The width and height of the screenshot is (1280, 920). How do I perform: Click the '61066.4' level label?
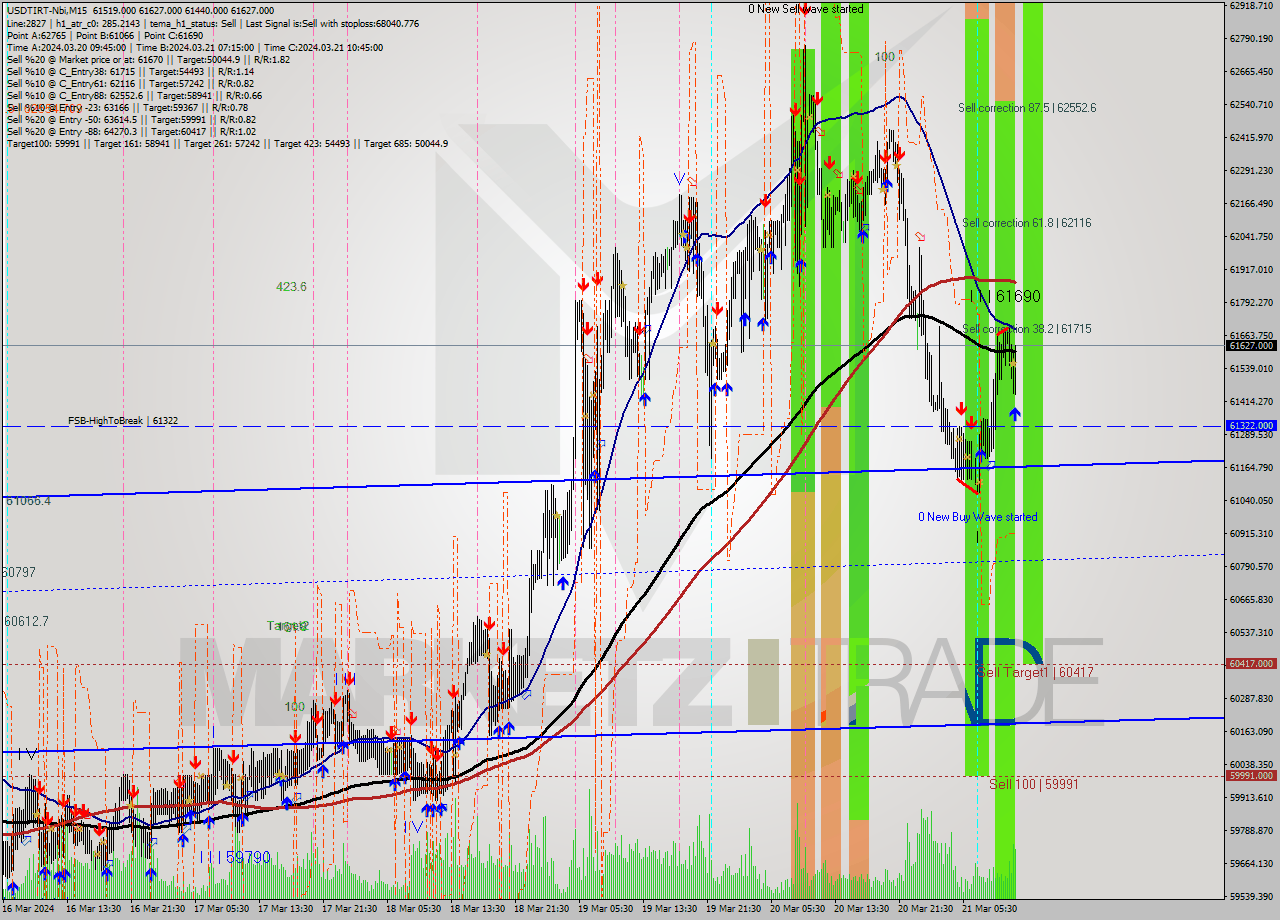pyautogui.click(x=28, y=501)
